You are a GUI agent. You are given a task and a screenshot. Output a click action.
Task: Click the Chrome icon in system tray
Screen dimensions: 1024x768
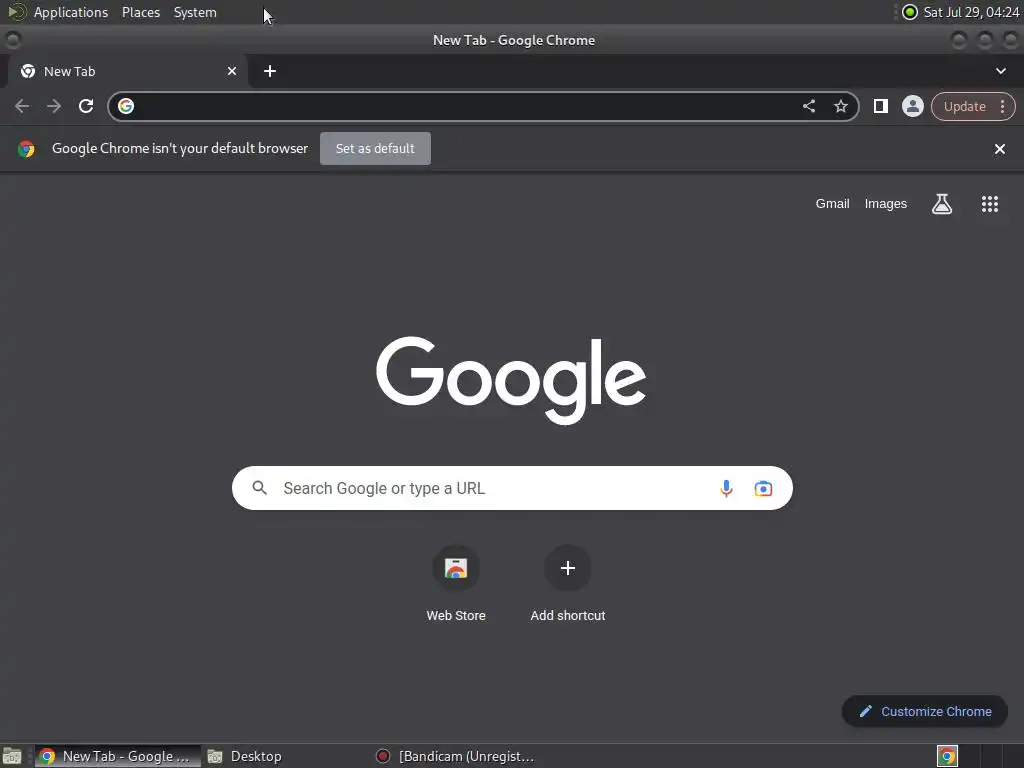pyautogui.click(x=947, y=756)
